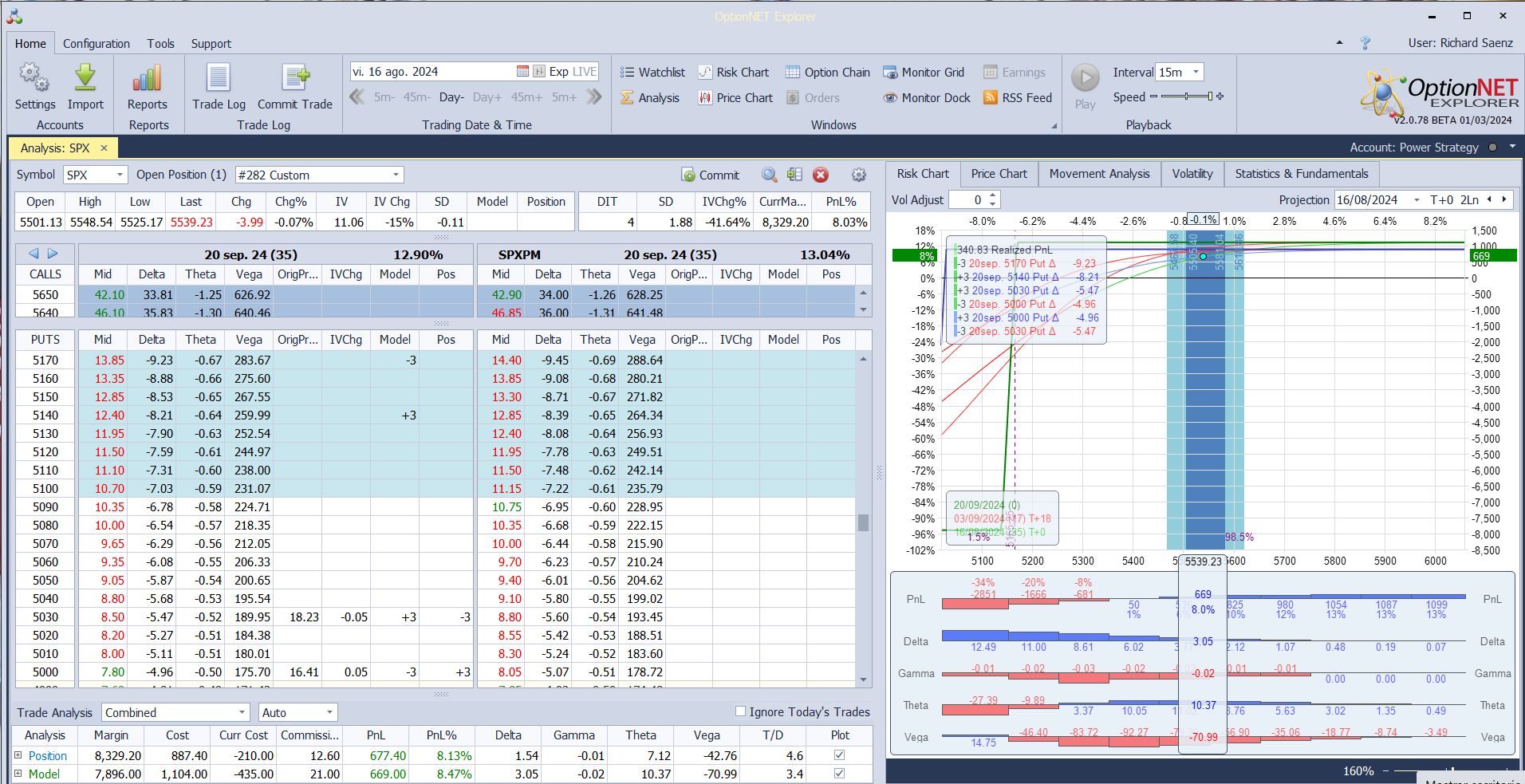
Task: Jump back with the double left arrow
Action: pyautogui.click(x=357, y=97)
